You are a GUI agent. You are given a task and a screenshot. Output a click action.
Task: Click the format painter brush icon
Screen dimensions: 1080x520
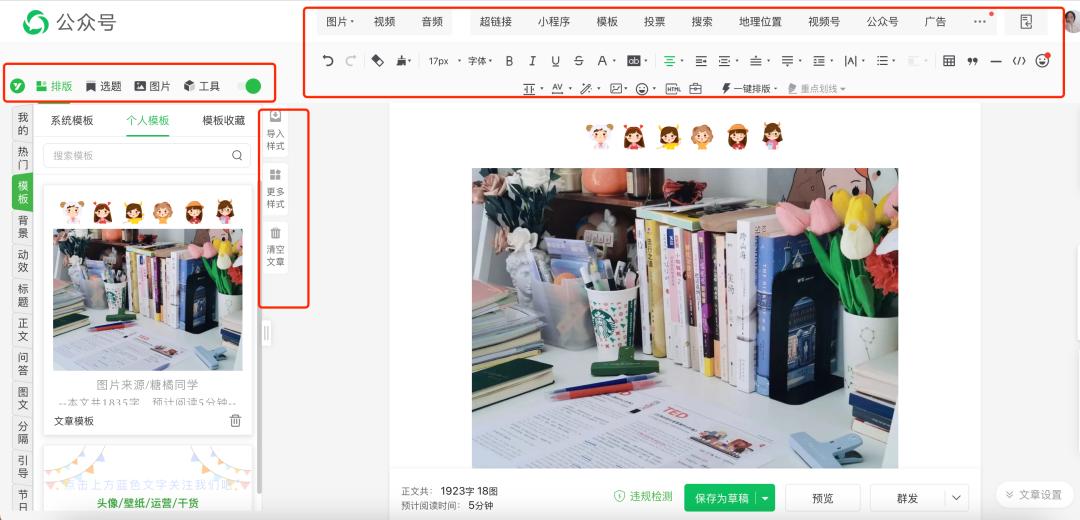pyautogui.click(x=403, y=61)
